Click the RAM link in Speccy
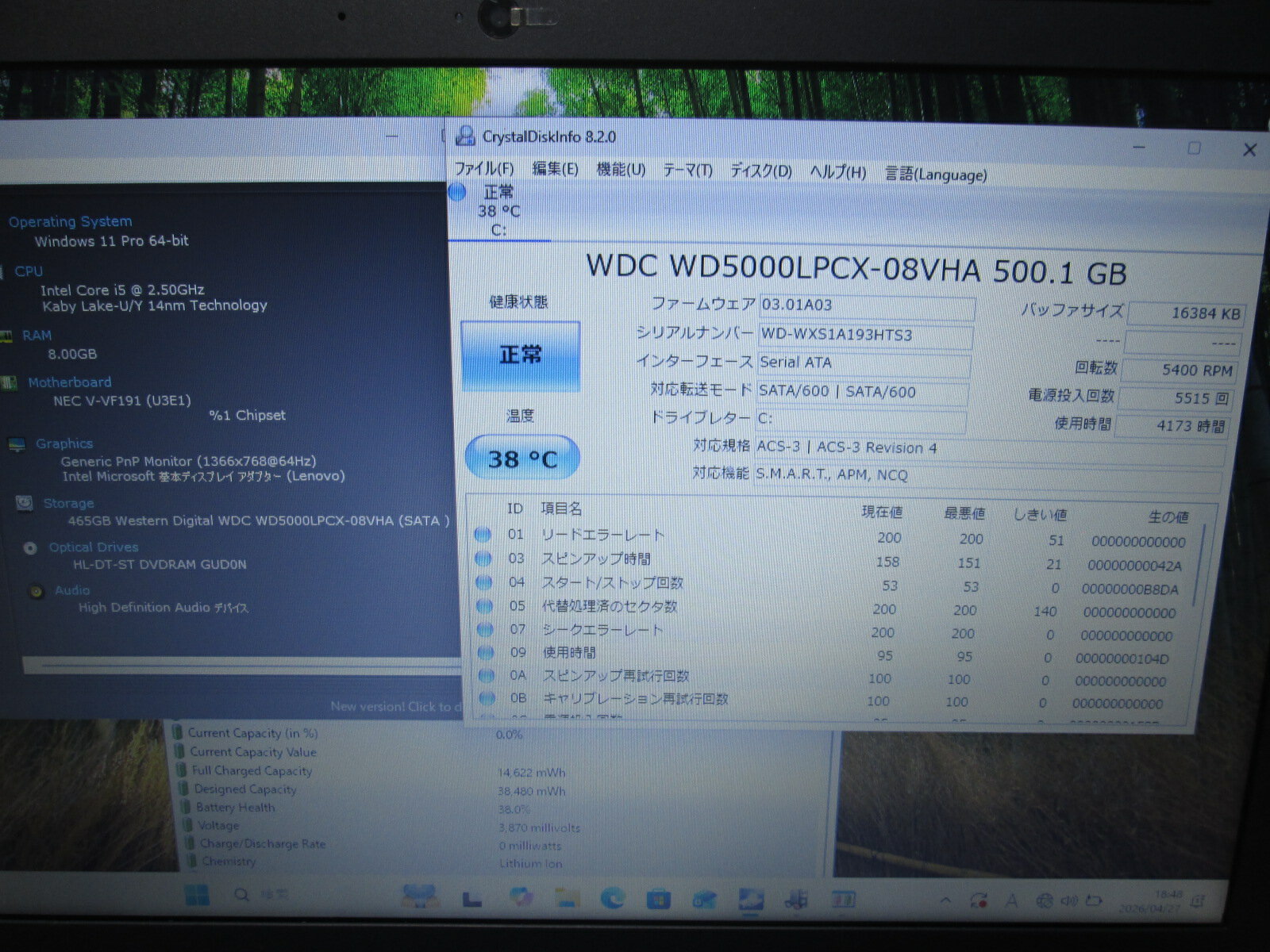The image size is (1270, 952). (37, 336)
